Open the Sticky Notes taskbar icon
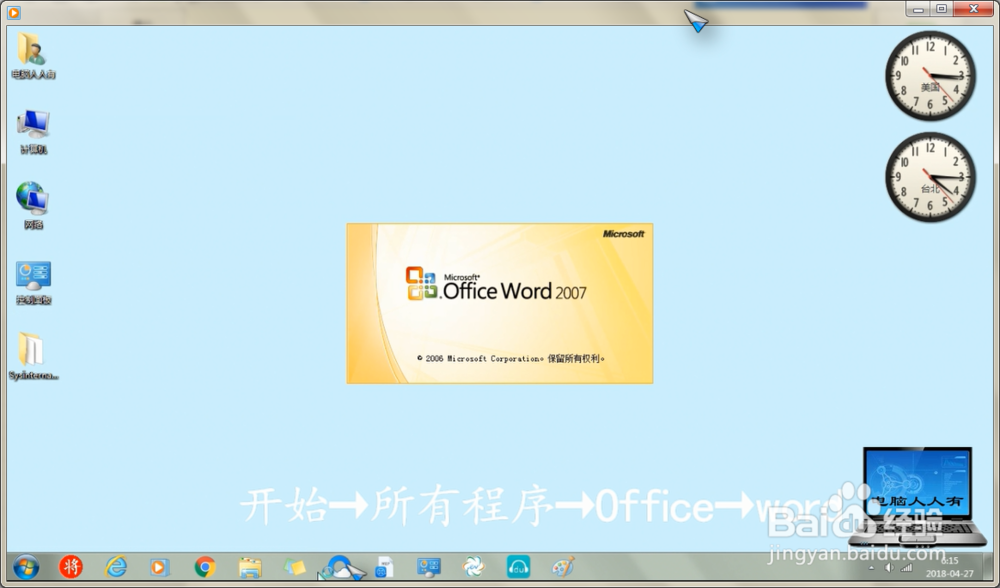The width and height of the screenshot is (1000, 588). coord(295,567)
